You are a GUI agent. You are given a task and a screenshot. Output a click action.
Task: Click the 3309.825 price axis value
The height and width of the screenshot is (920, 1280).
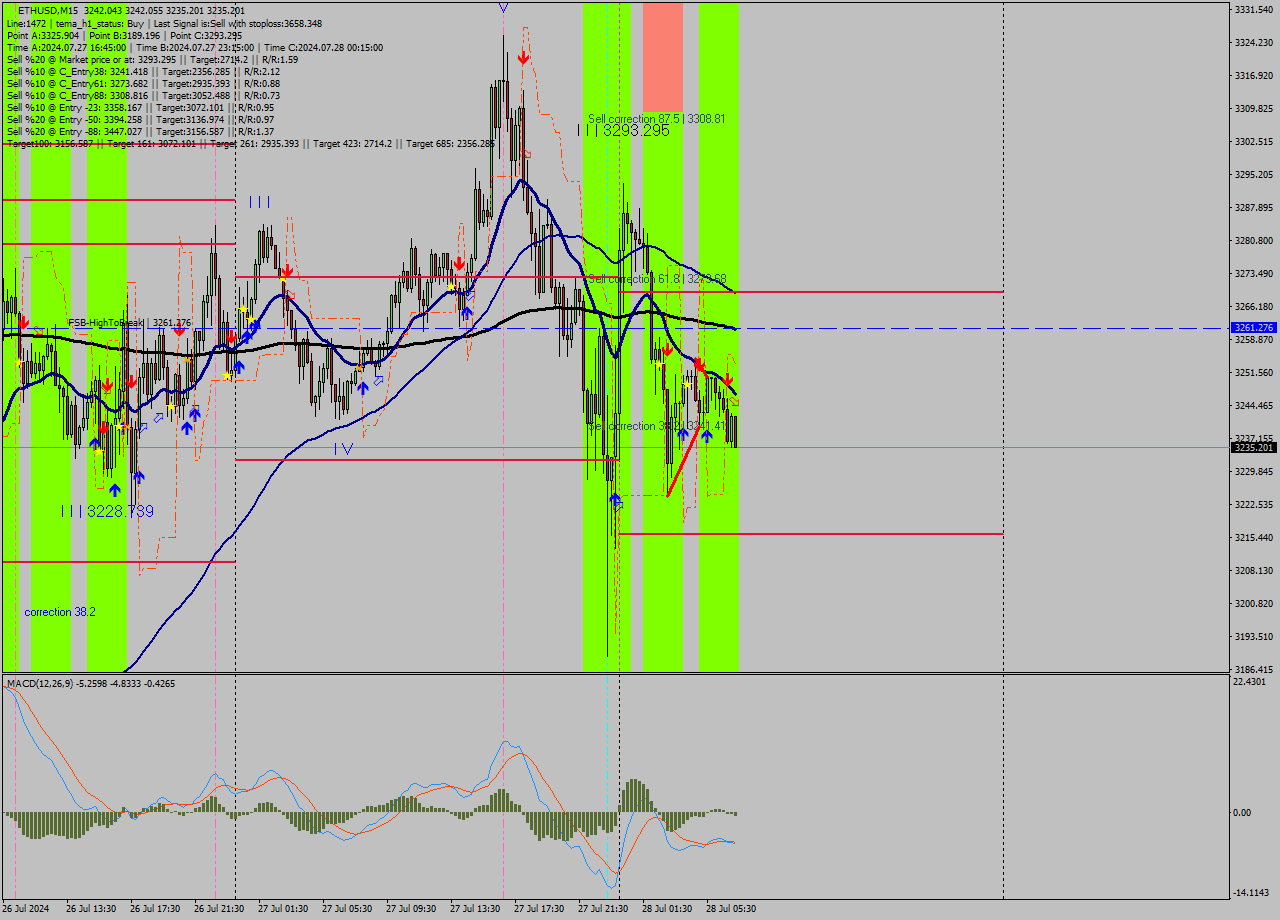click(x=1253, y=108)
